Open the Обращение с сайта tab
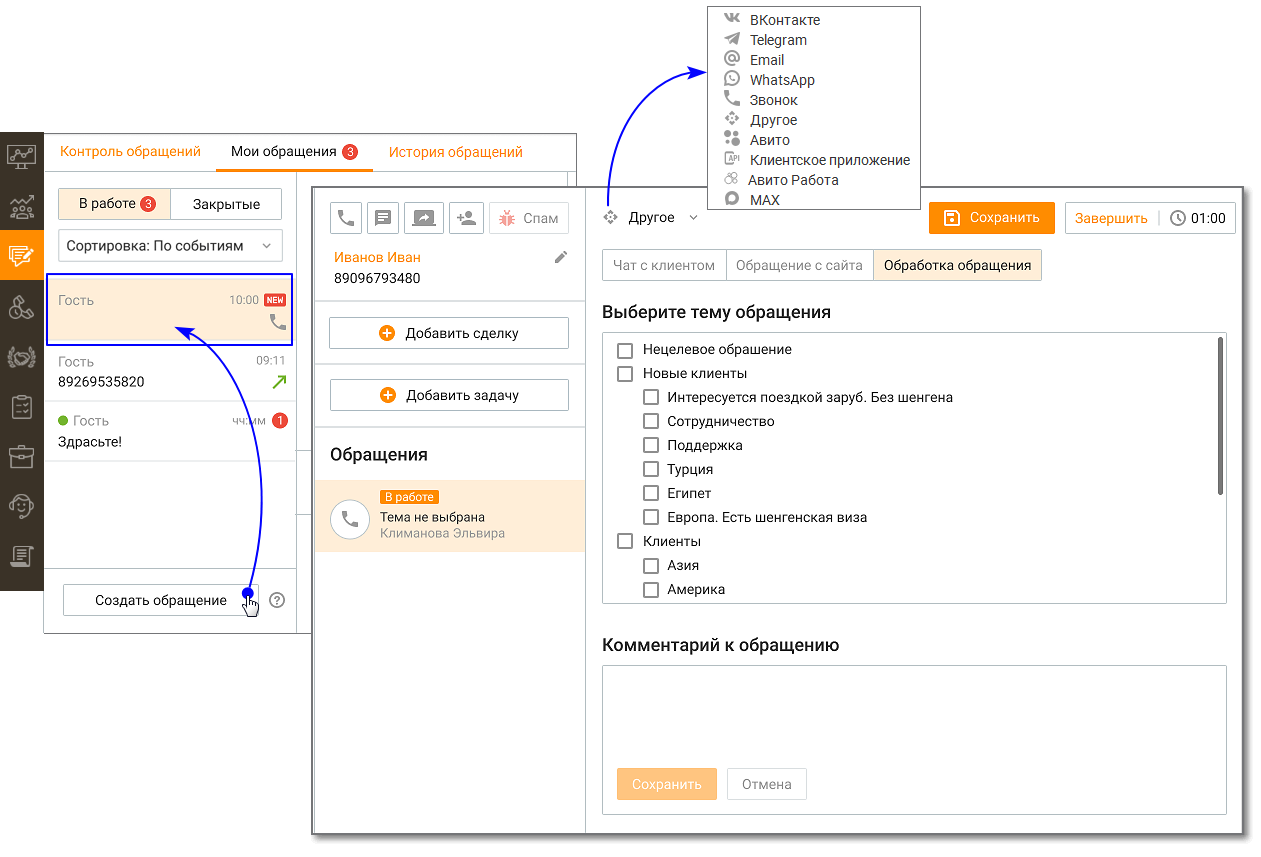The image size is (1261, 857). coord(800,265)
